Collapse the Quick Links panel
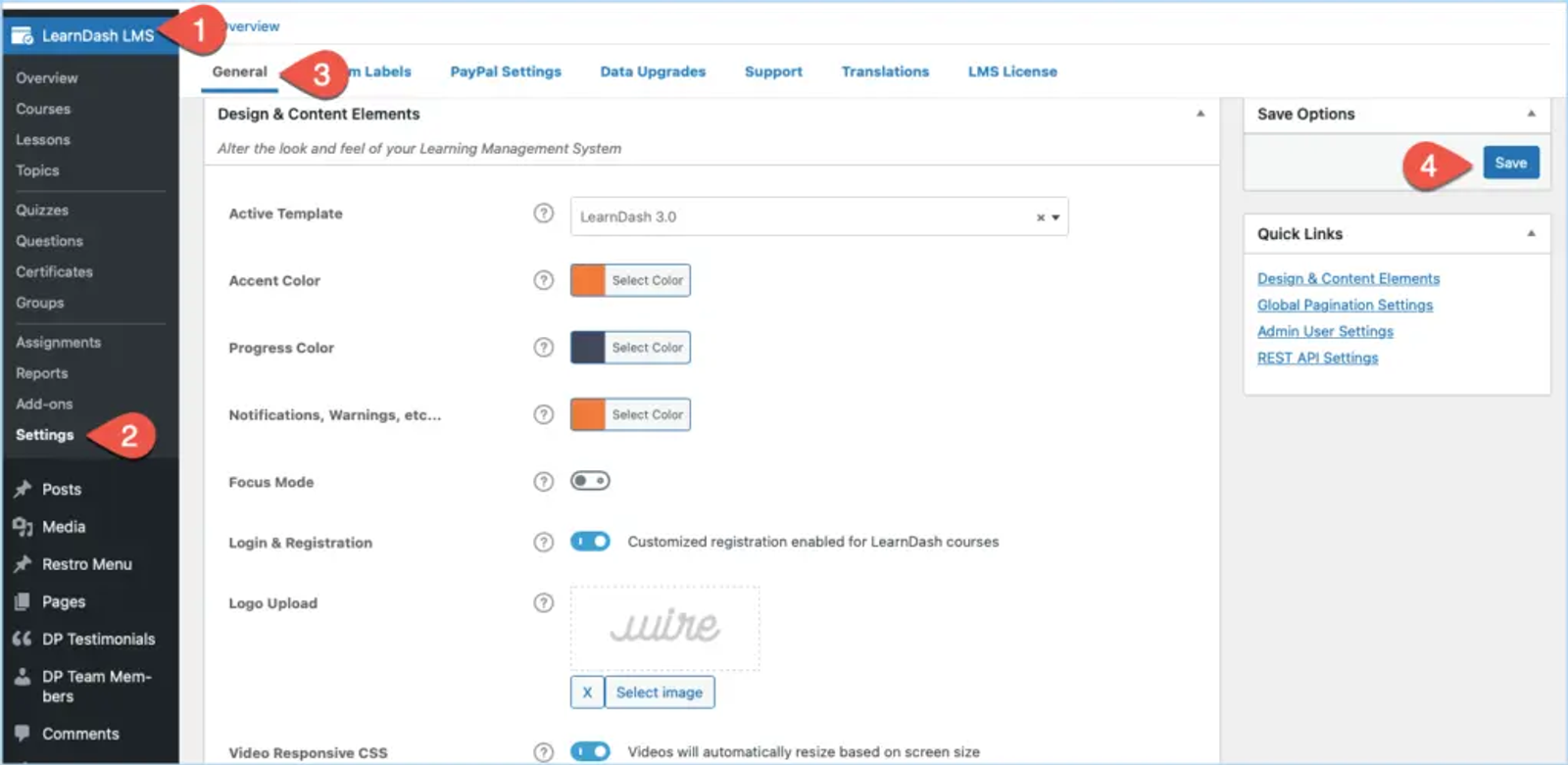This screenshot has width=1568, height=765. pyautogui.click(x=1531, y=233)
